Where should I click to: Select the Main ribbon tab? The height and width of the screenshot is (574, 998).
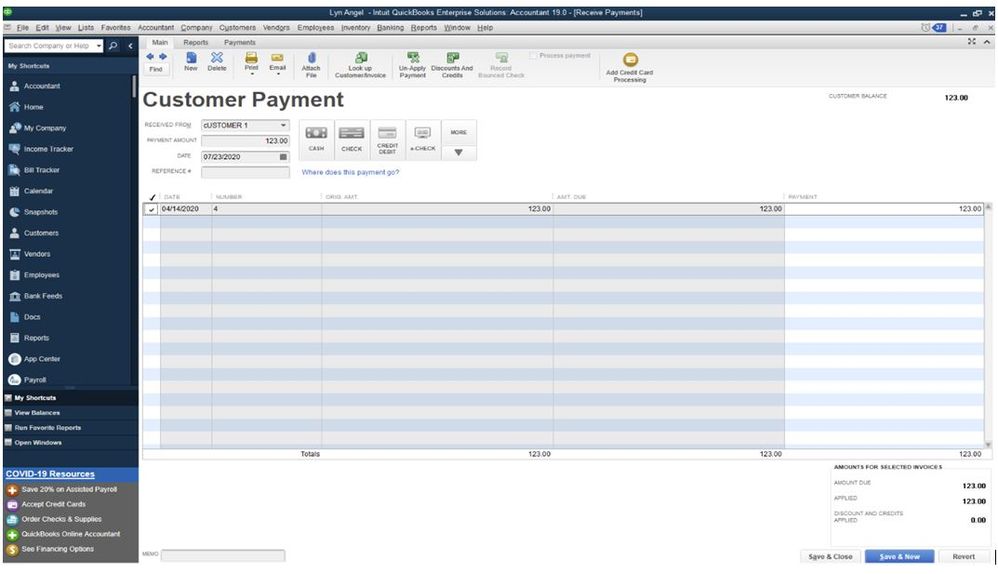(x=160, y=43)
